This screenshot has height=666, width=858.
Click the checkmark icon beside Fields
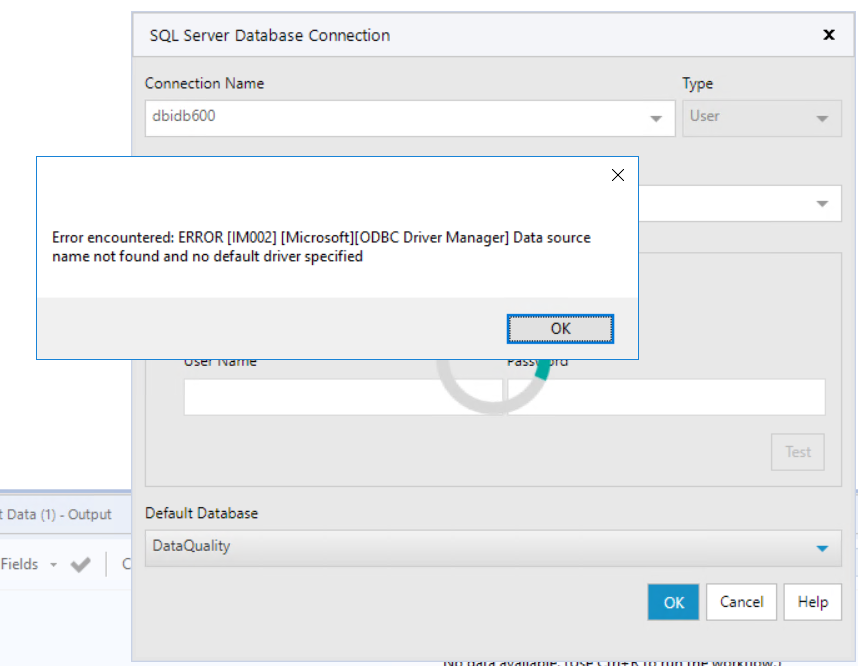pyautogui.click(x=80, y=564)
